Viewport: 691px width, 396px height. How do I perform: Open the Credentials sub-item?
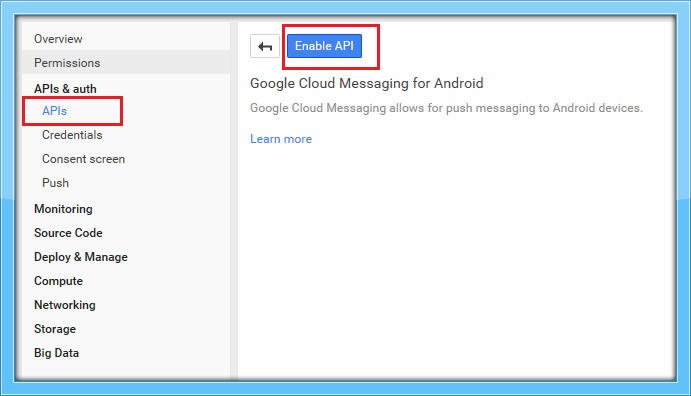72,135
